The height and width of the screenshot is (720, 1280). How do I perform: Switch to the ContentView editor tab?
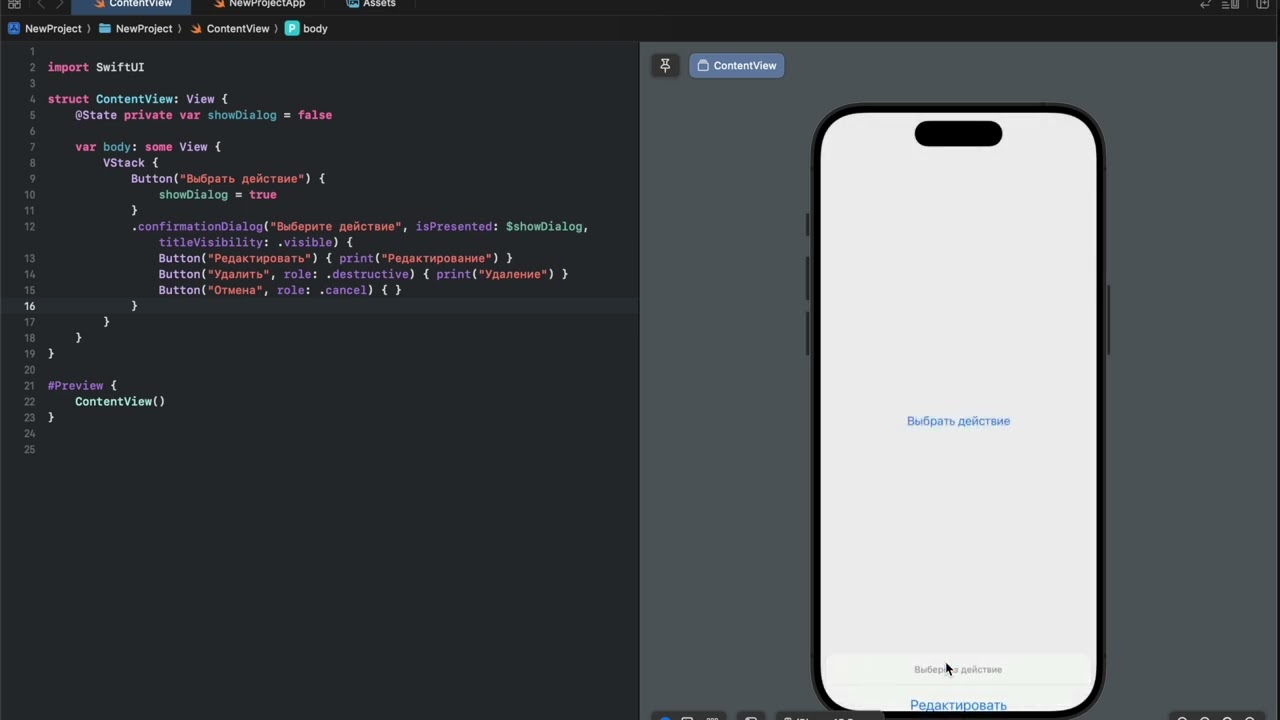(x=132, y=5)
